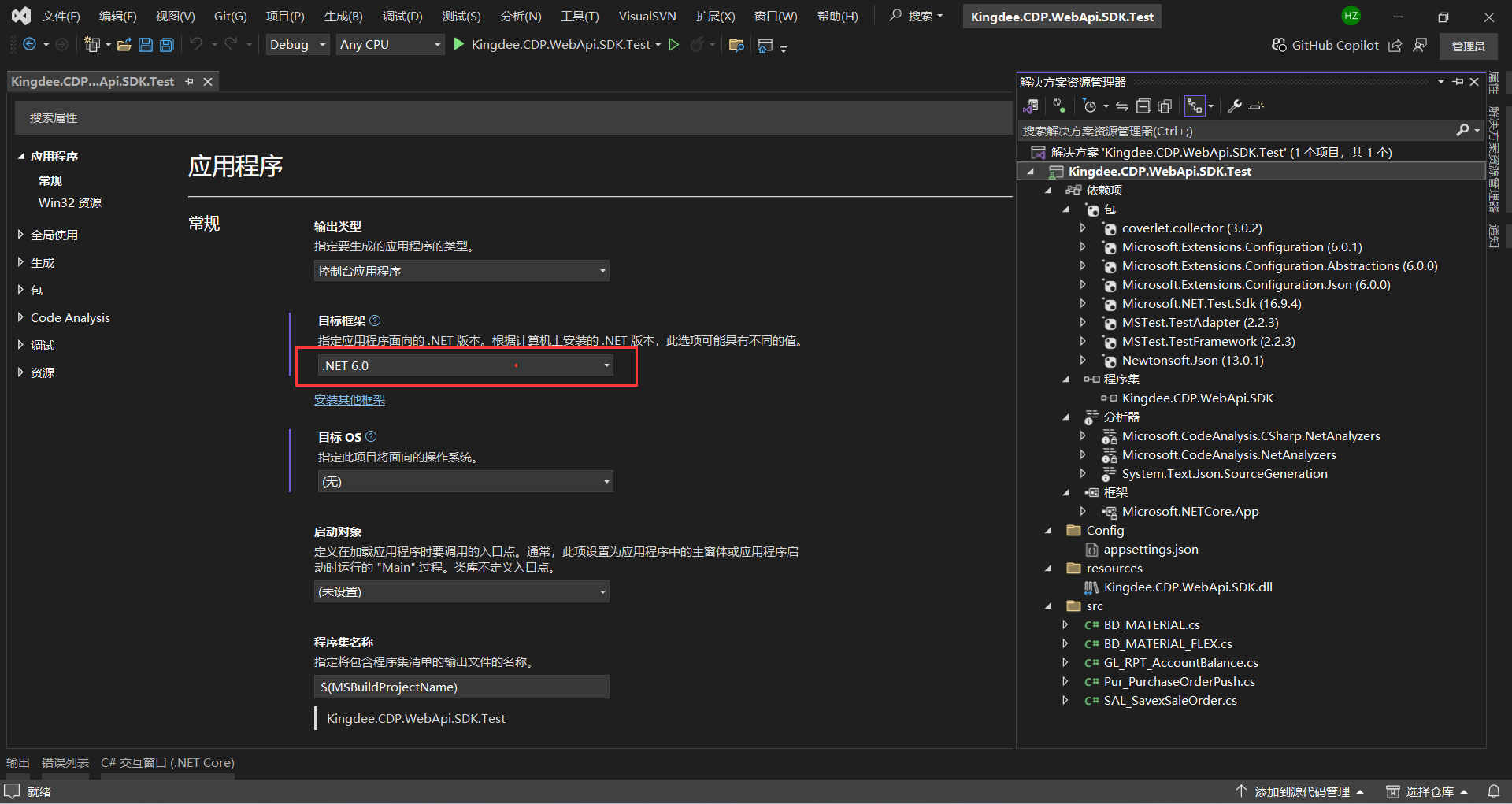Open the notifications bell in the status bar

point(1494,791)
